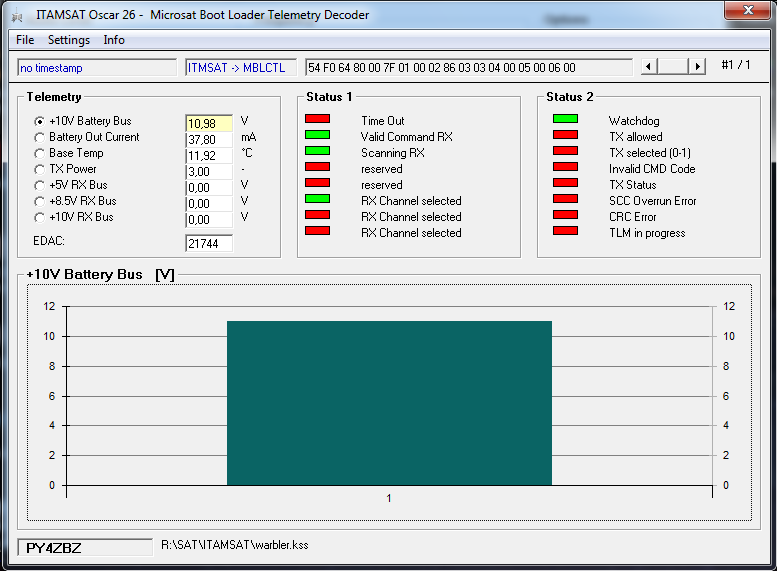Click the left arrow of frame scrollbar
Screen dimensions: 777x571
click(x=648, y=66)
